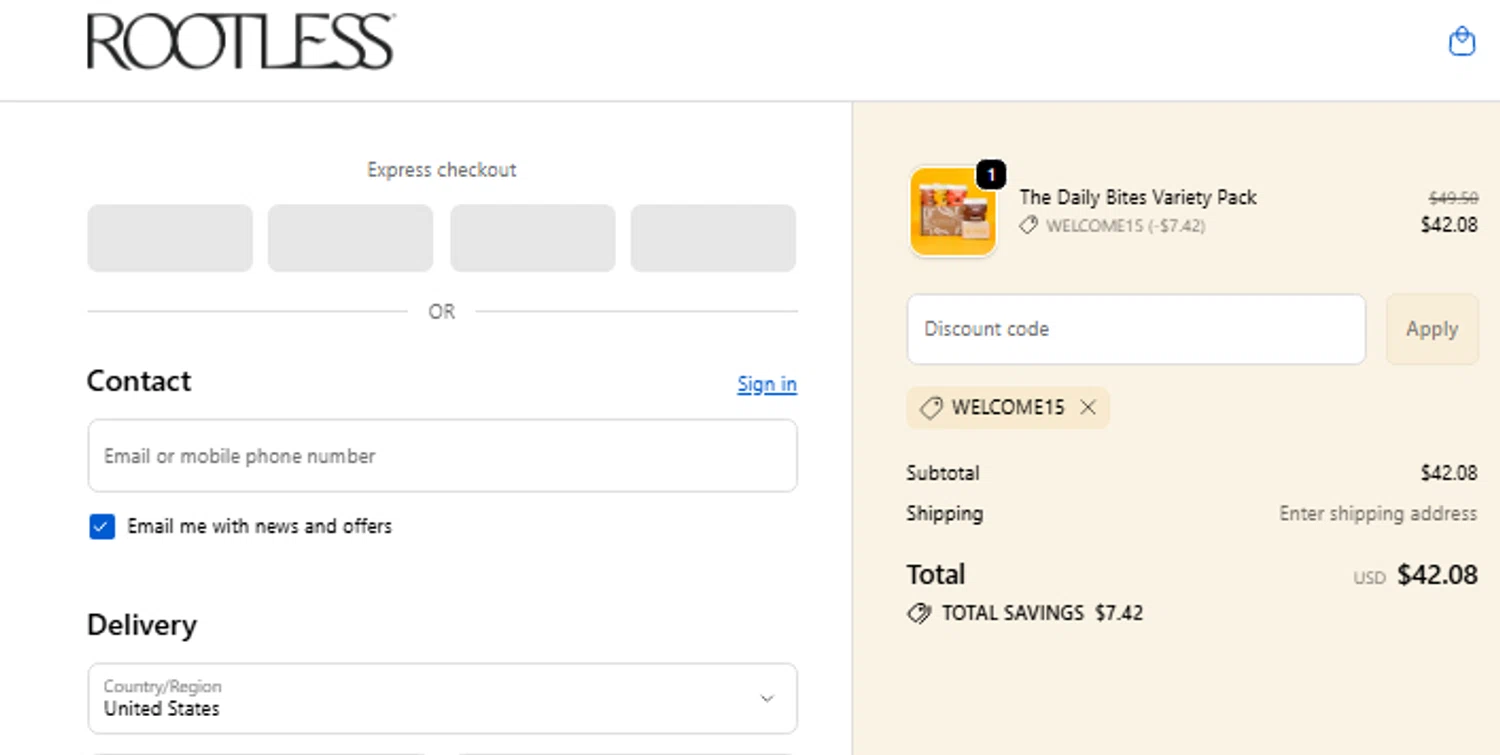Click the Shipping label in order summary

point(945,513)
